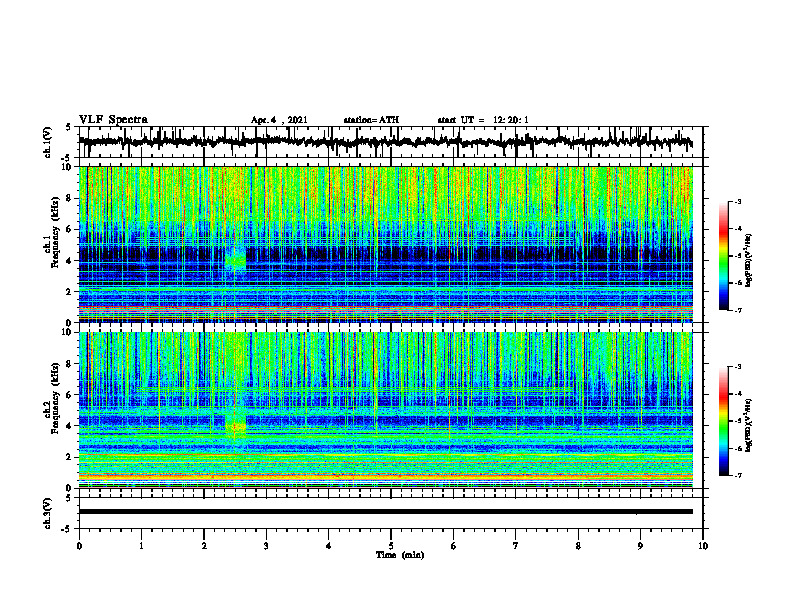This screenshot has height=612, width=792.
Task: Click the "2" kHz tick on ch.1 frequency axis
Action: 70,291
